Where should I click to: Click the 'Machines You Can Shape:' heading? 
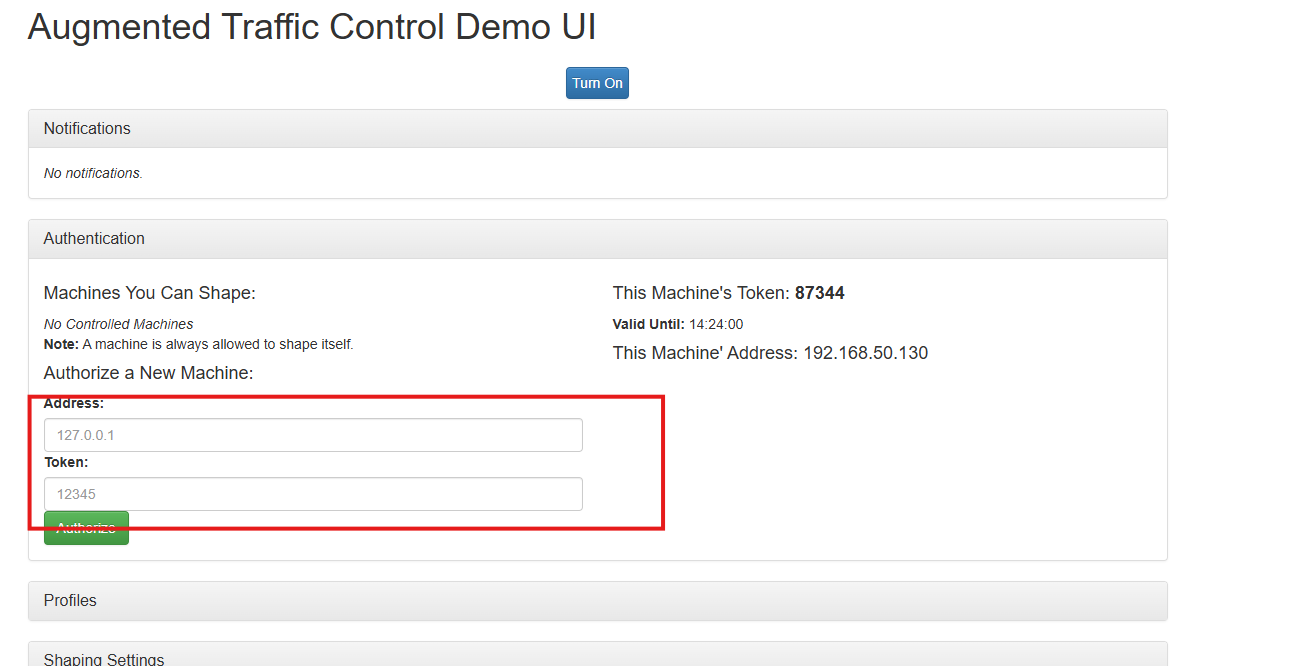coord(149,293)
